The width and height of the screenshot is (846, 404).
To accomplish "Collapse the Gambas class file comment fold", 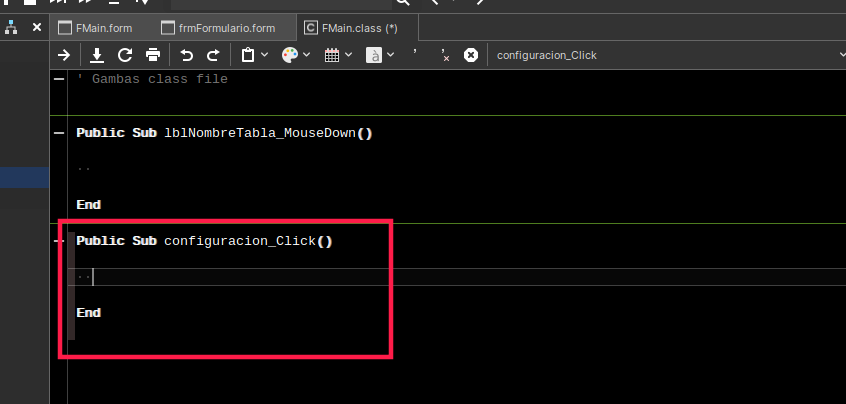I will tap(59, 79).
